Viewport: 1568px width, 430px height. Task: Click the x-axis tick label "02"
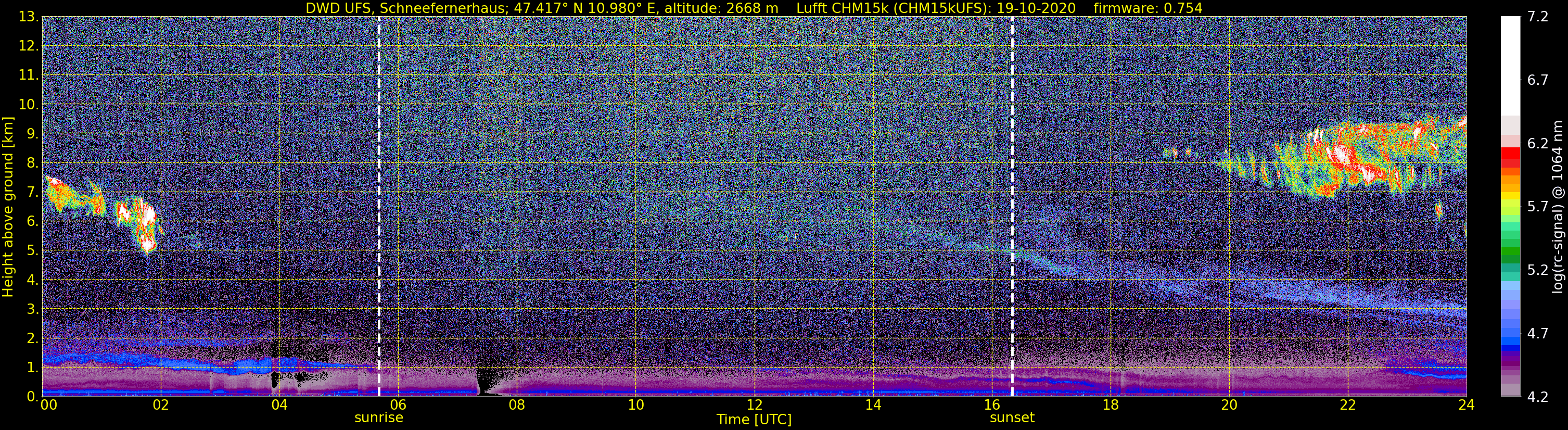tap(161, 405)
